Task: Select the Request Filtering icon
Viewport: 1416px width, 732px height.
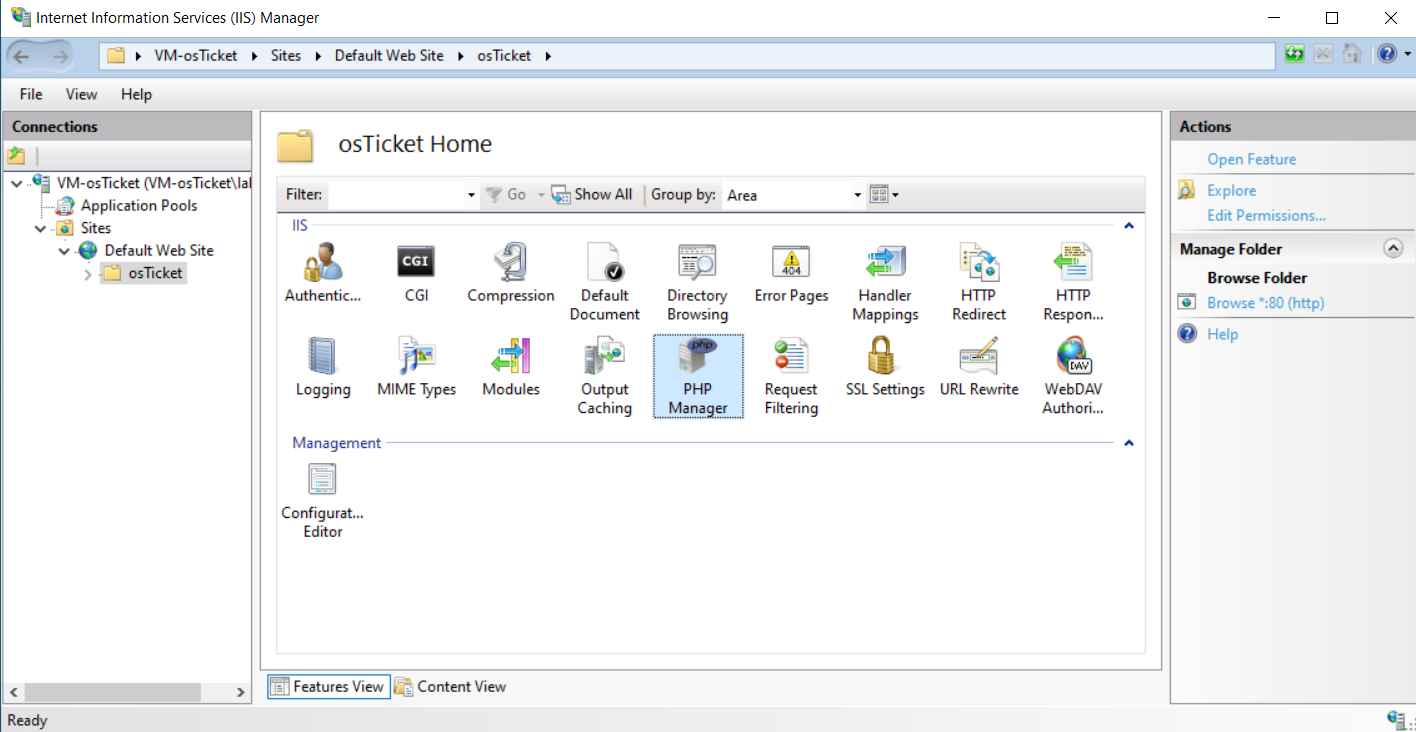Action: tap(791, 376)
